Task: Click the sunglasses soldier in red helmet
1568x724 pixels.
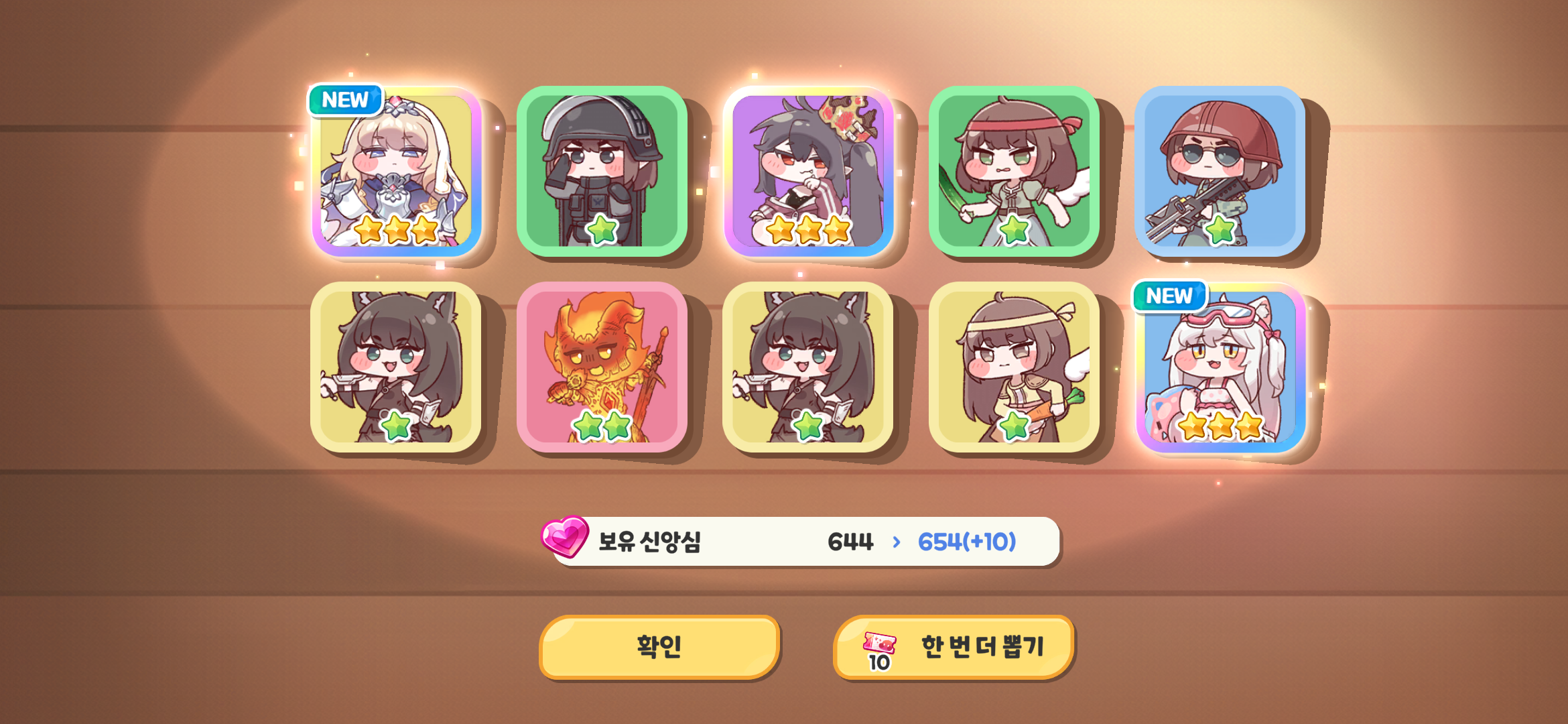Action: click(x=1220, y=171)
